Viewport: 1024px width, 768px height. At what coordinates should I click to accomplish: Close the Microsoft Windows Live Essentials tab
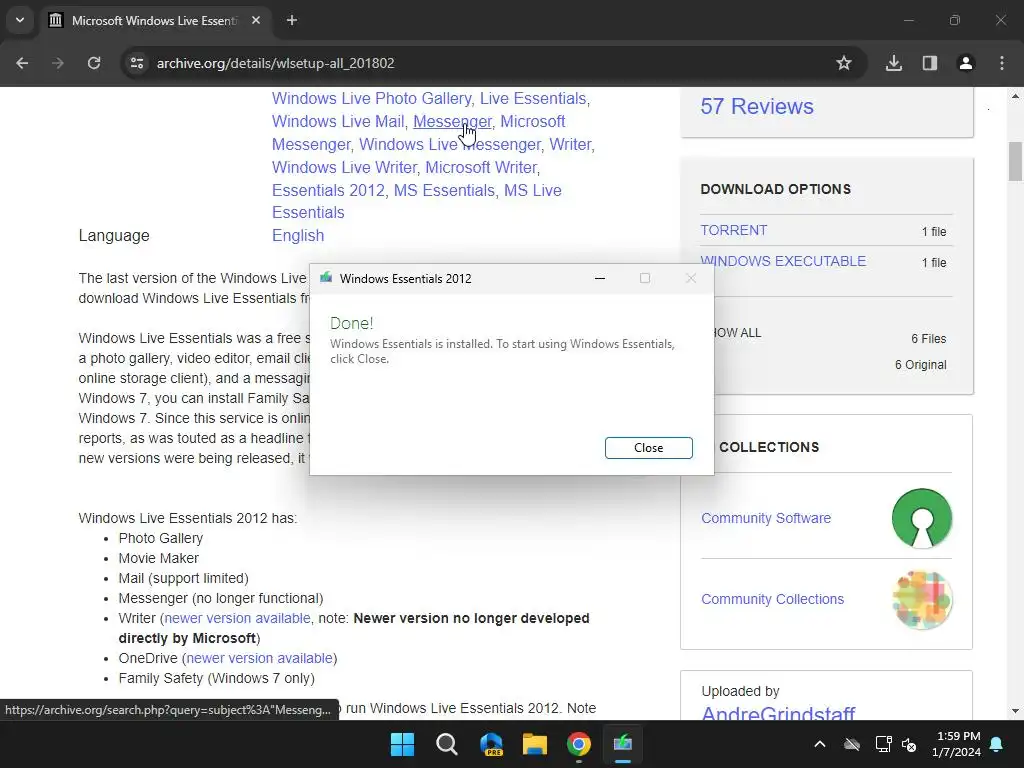[x=256, y=20]
